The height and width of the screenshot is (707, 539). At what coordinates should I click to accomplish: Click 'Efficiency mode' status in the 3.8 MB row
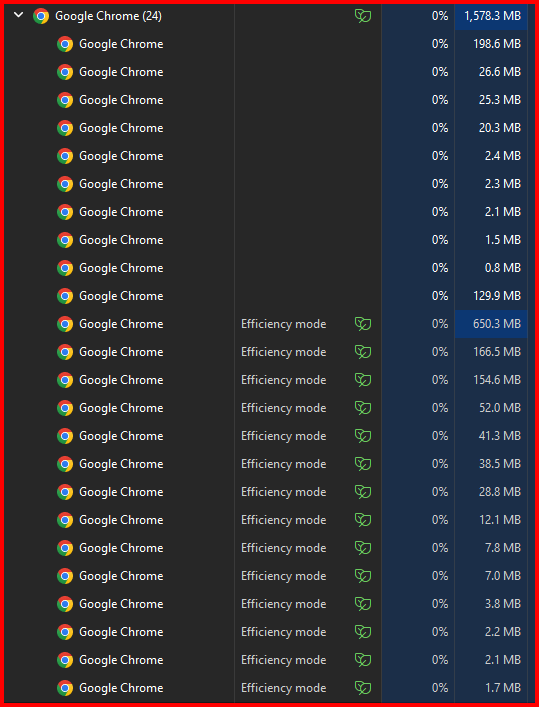click(283, 604)
